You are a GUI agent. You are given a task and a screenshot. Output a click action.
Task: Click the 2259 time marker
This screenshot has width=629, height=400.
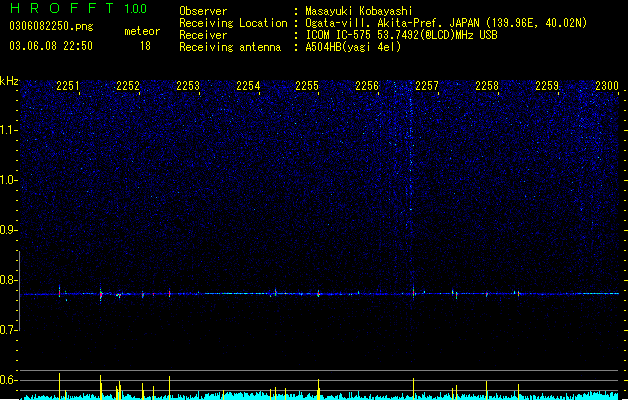coord(547,86)
